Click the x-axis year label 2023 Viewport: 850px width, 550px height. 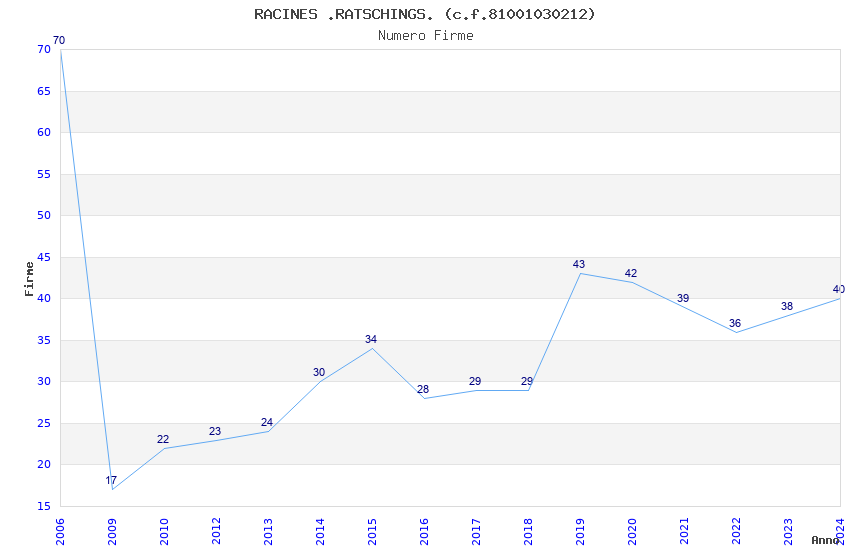pyautogui.click(x=788, y=532)
